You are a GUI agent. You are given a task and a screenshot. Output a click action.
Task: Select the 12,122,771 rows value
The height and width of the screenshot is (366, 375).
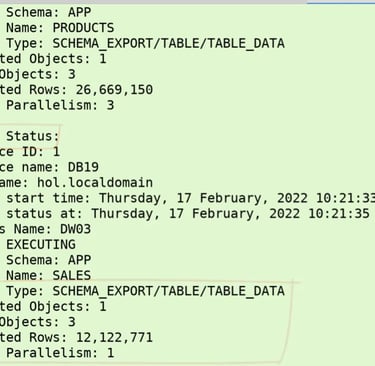[x=114, y=337]
